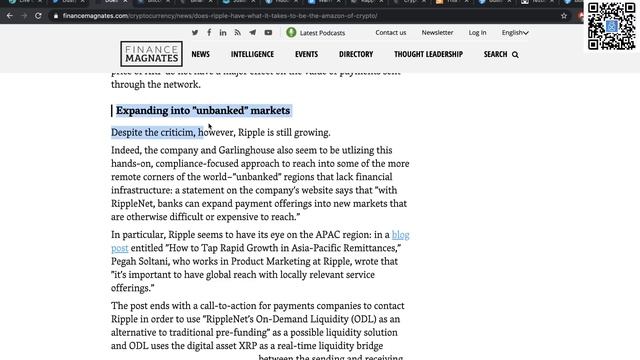Click the search magnifier icon
Image resolution: width=640 pixels, height=360 pixels.
[x=515, y=55]
